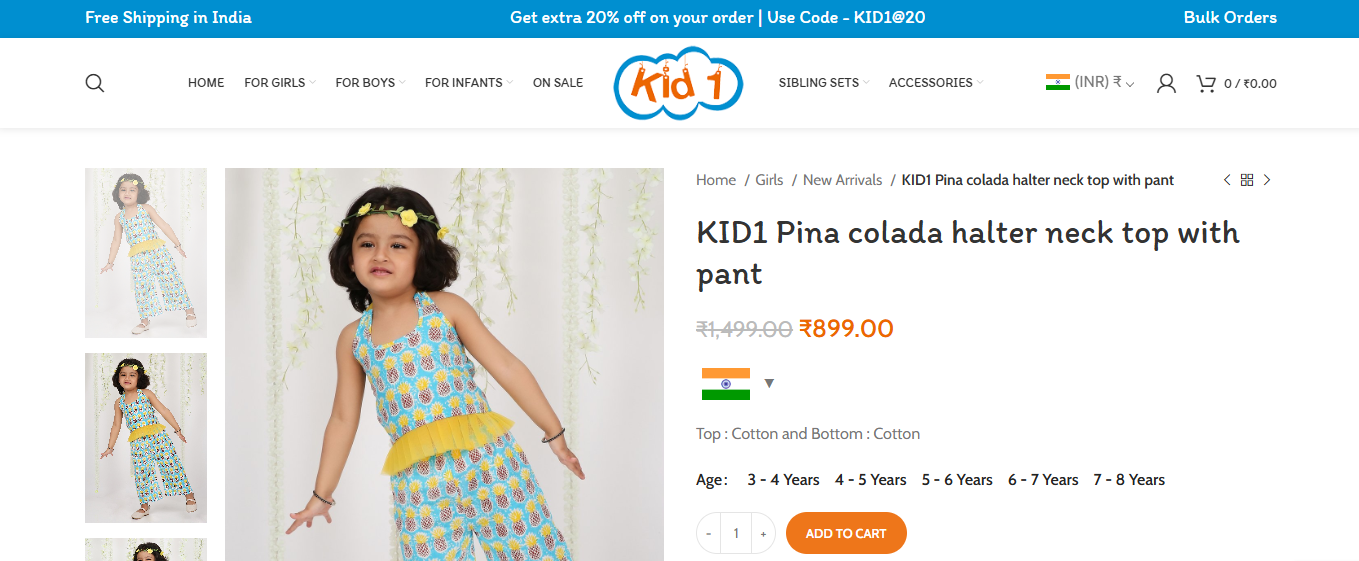Go to previous product arrow

click(x=1227, y=180)
